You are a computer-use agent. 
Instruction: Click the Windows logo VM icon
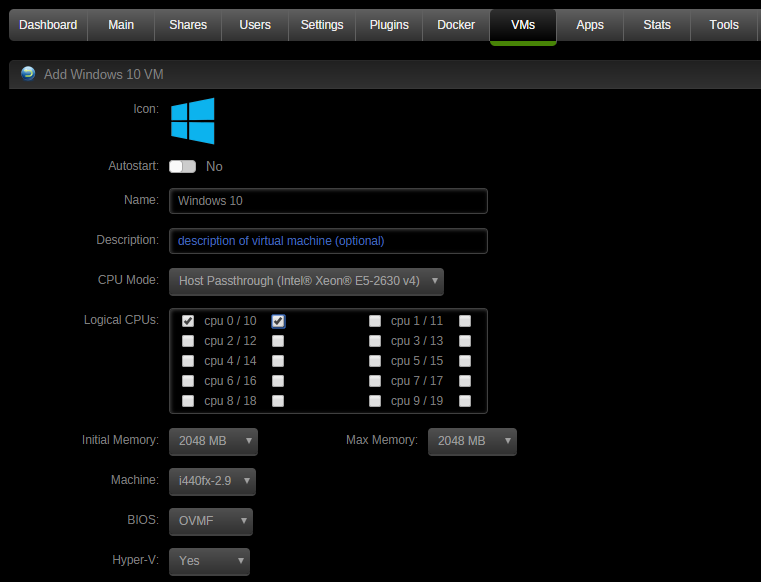193,121
